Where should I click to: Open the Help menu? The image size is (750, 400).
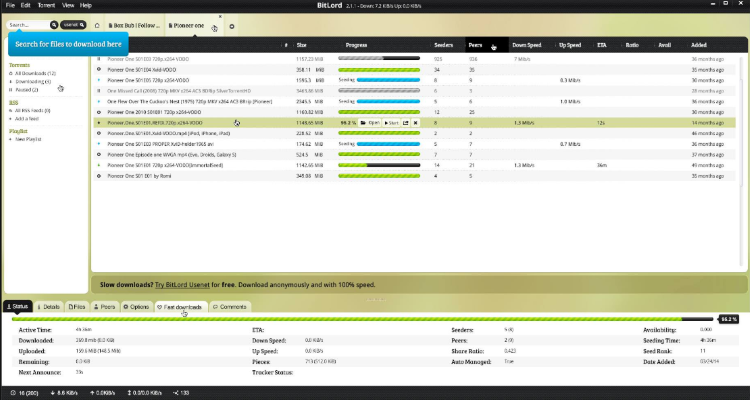86,5
